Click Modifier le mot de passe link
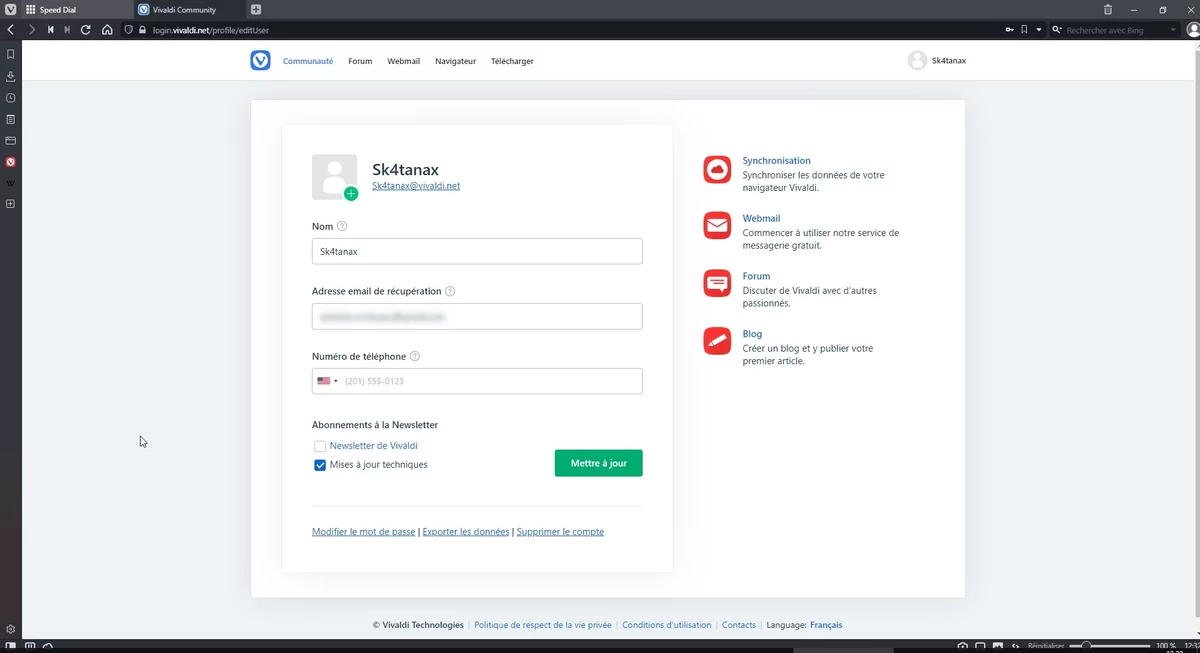 (x=363, y=532)
